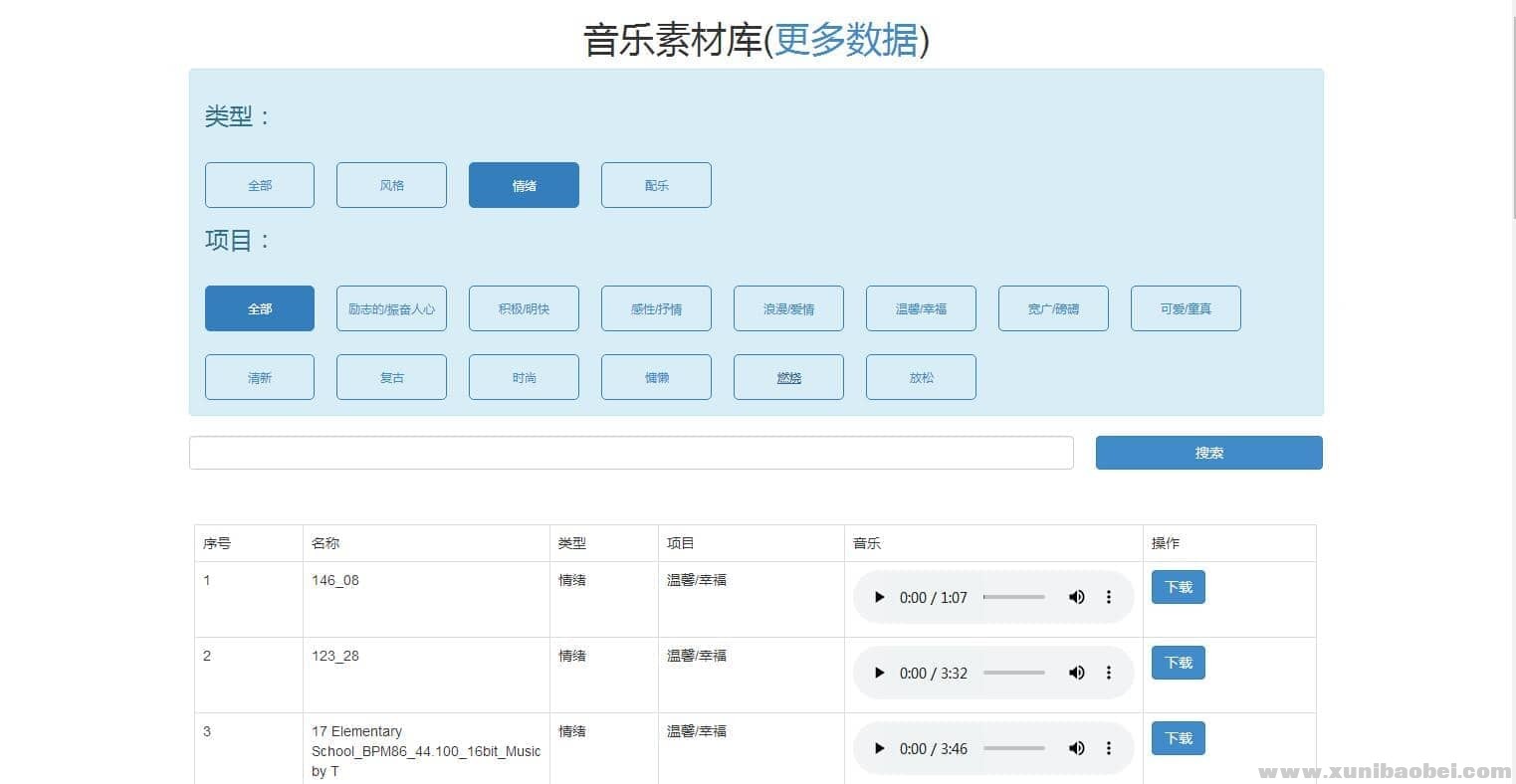Filter by 浪漫/爱情 project
The height and width of the screenshot is (784, 1516).
pos(788,308)
